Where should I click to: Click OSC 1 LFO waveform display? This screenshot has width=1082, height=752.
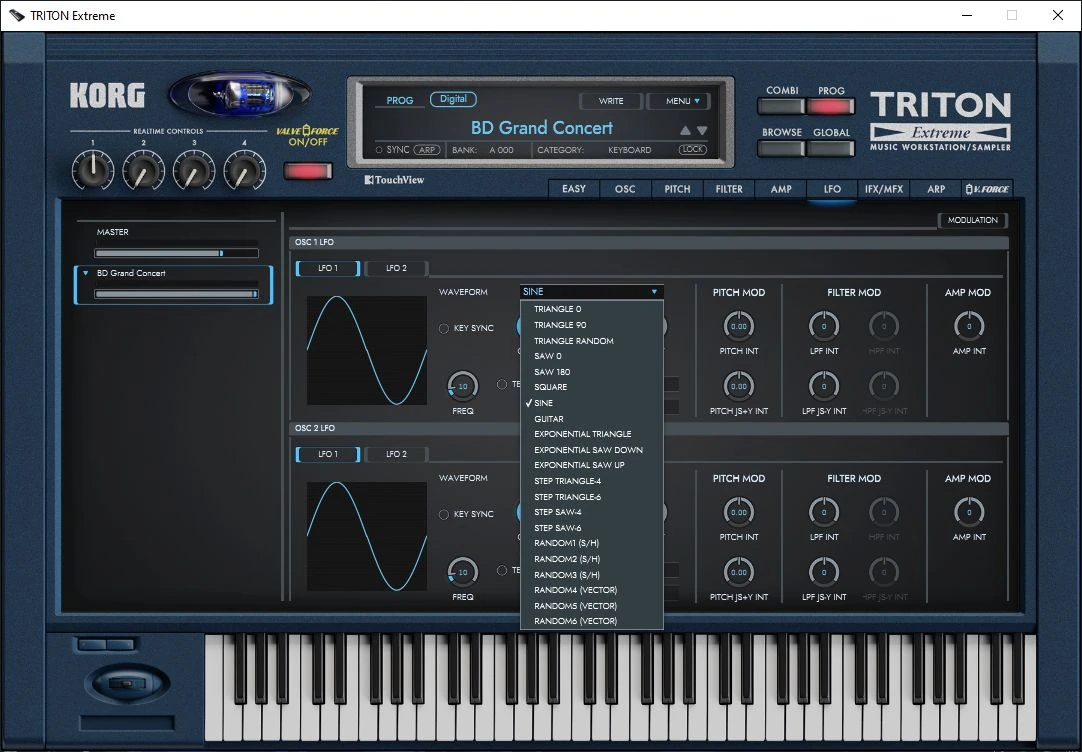(x=366, y=350)
